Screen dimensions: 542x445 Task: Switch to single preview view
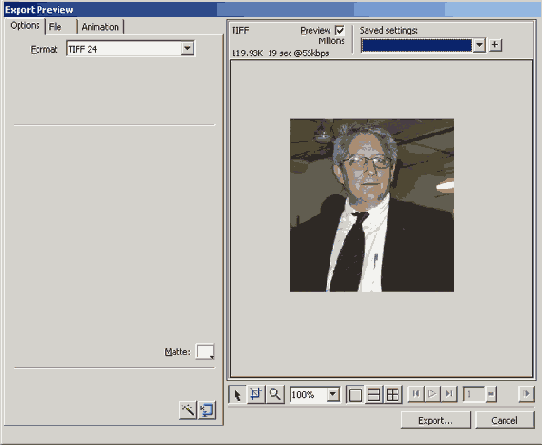[x=355, y=394]
